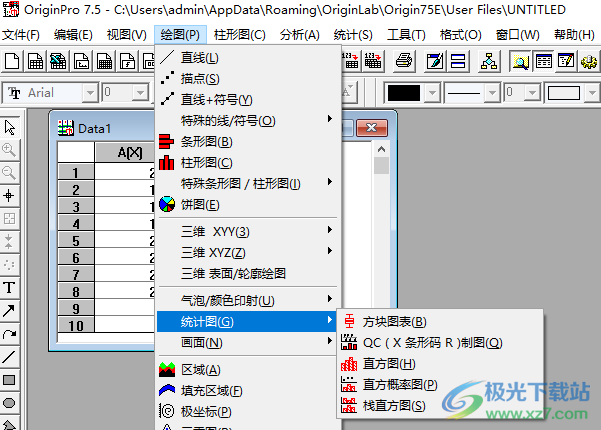The image size is (601, 430).
Task: Expand 气泡/颜色印射(U) submenu
Action: [x=247, y=300]
